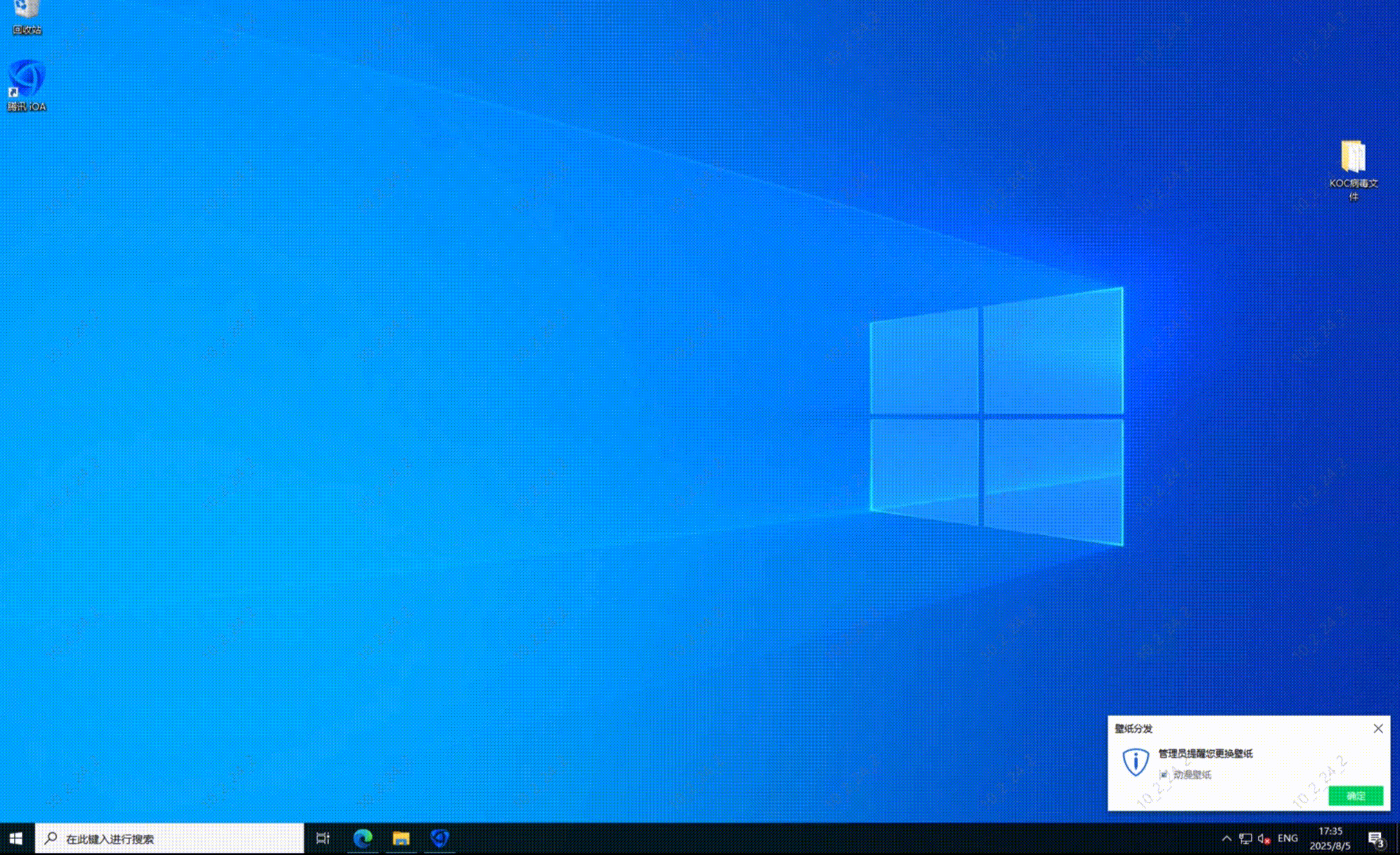Close the 壁纸分发 notification popup
This screenshot has width=1400, height=855.
click(x=1378, y=729)
